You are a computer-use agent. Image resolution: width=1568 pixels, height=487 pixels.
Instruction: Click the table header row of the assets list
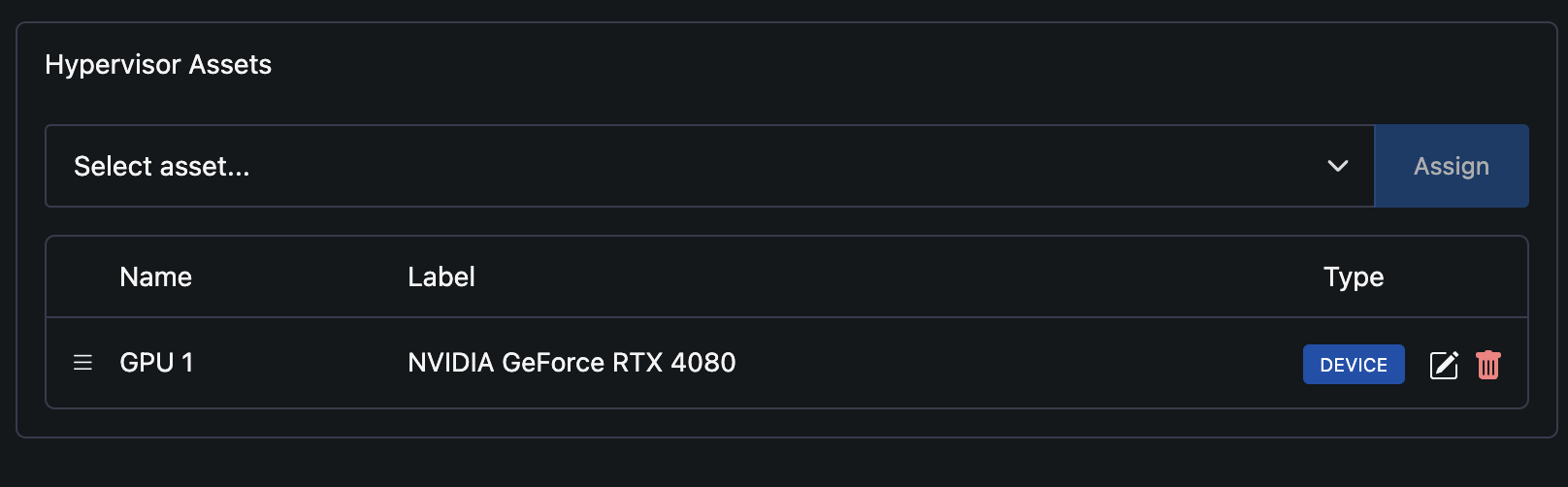coord(787,277)
